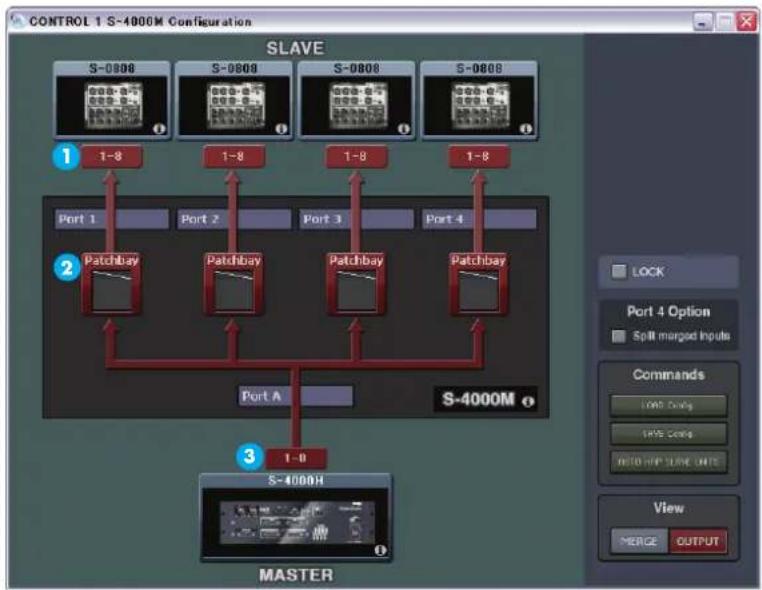Show info for the S-0808 on Port 1
Image resolution: width=762 pixels, height=590 pixels.
[x=159, y=129]
